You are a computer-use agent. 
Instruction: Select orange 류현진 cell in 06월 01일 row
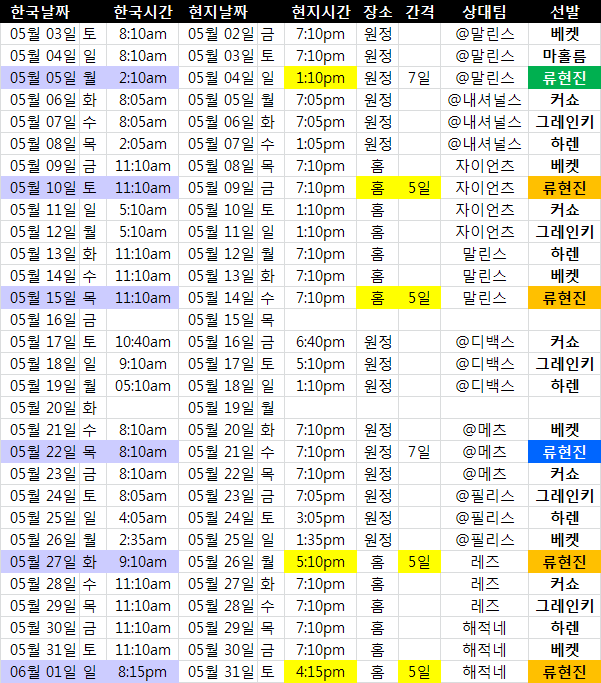[565, 672]
